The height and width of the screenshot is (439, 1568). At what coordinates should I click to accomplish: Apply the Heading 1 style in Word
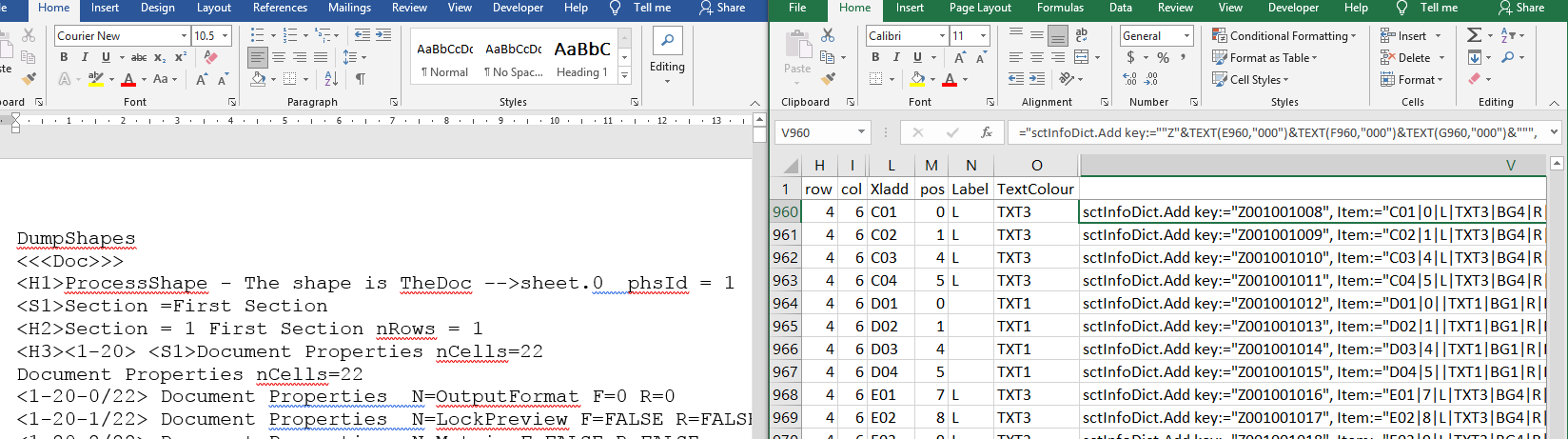pyautogui.click(x=582, y=59)
